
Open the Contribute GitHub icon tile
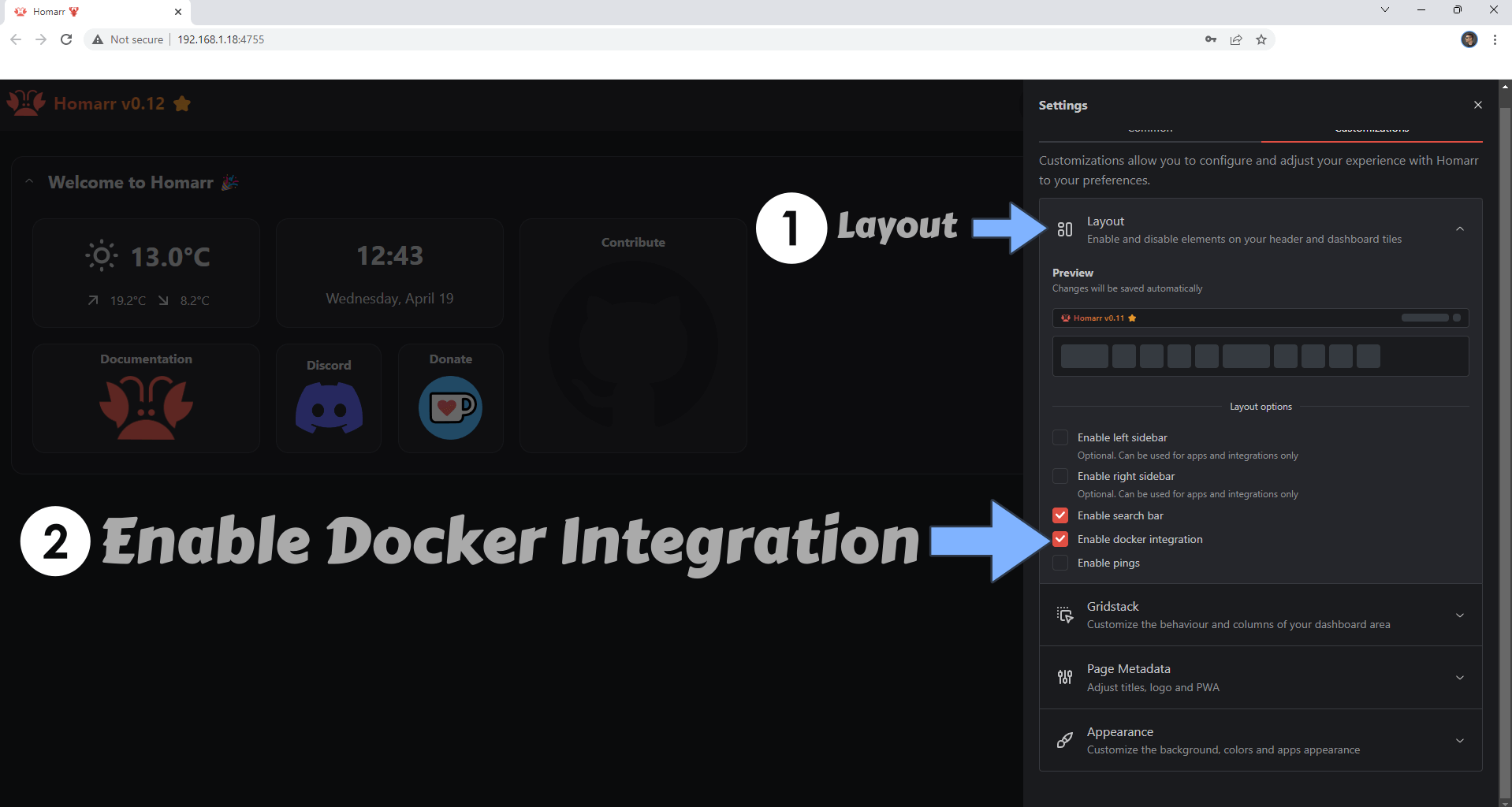[x=633, y=344]
